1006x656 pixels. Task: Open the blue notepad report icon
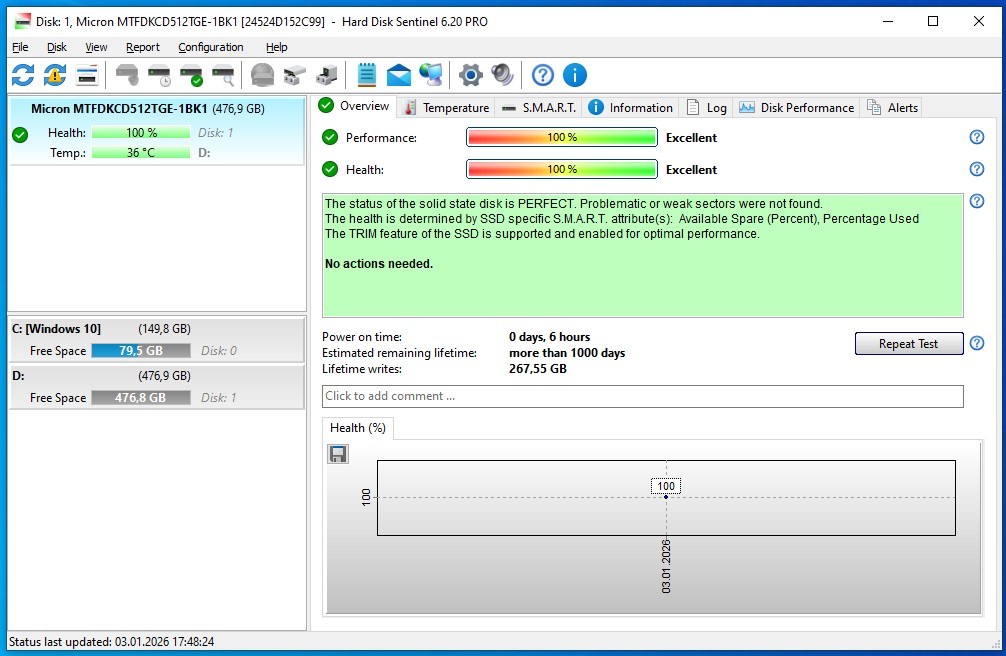(366, 75)
